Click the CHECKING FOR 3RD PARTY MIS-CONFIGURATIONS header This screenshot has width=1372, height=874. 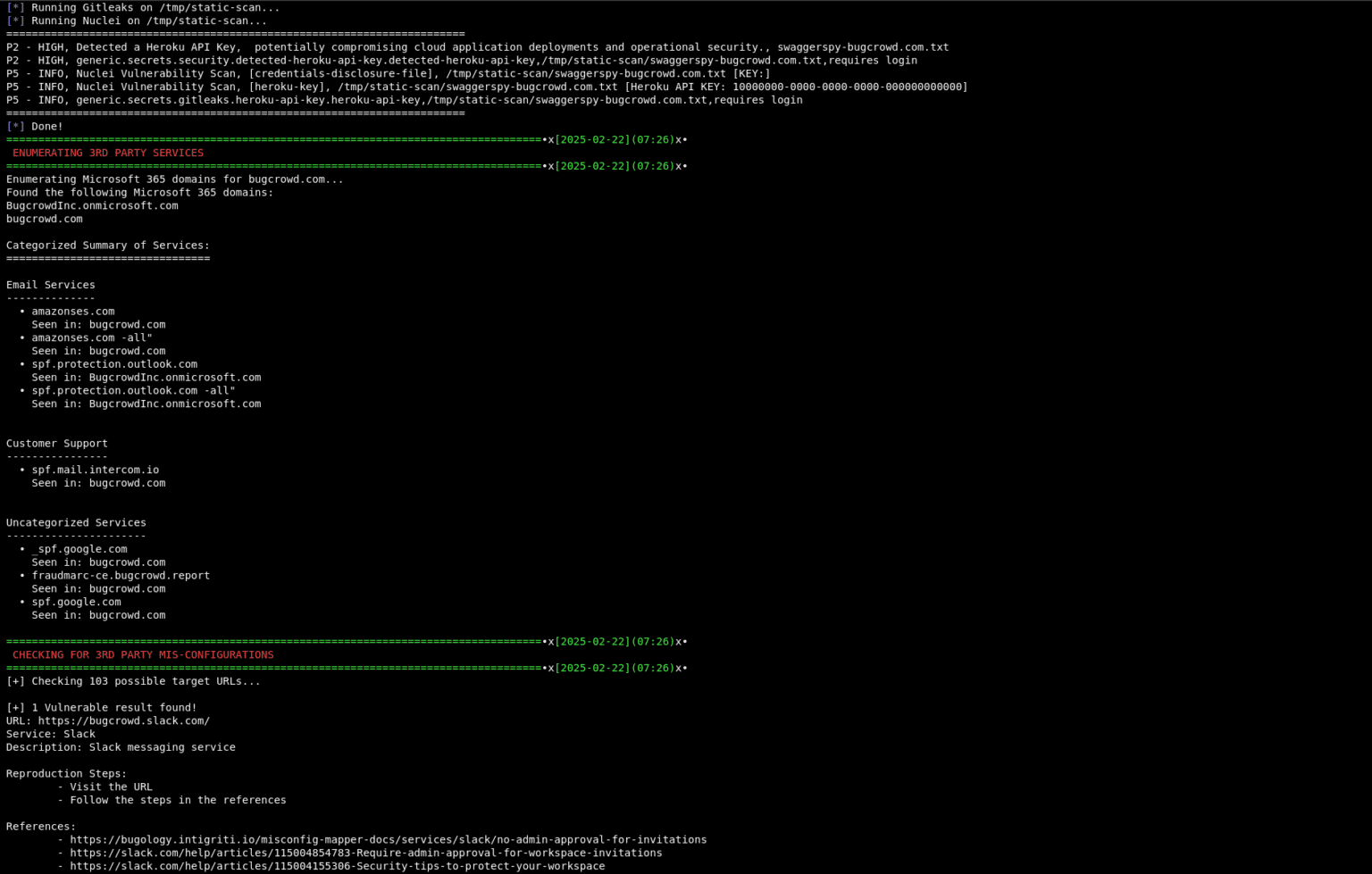coord(143,654)
